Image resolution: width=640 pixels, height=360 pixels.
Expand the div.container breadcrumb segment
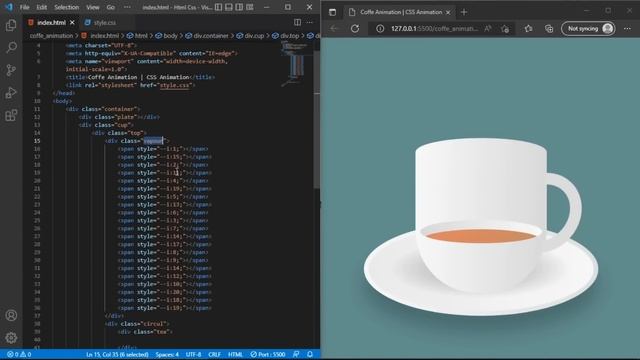click(207, 36)
